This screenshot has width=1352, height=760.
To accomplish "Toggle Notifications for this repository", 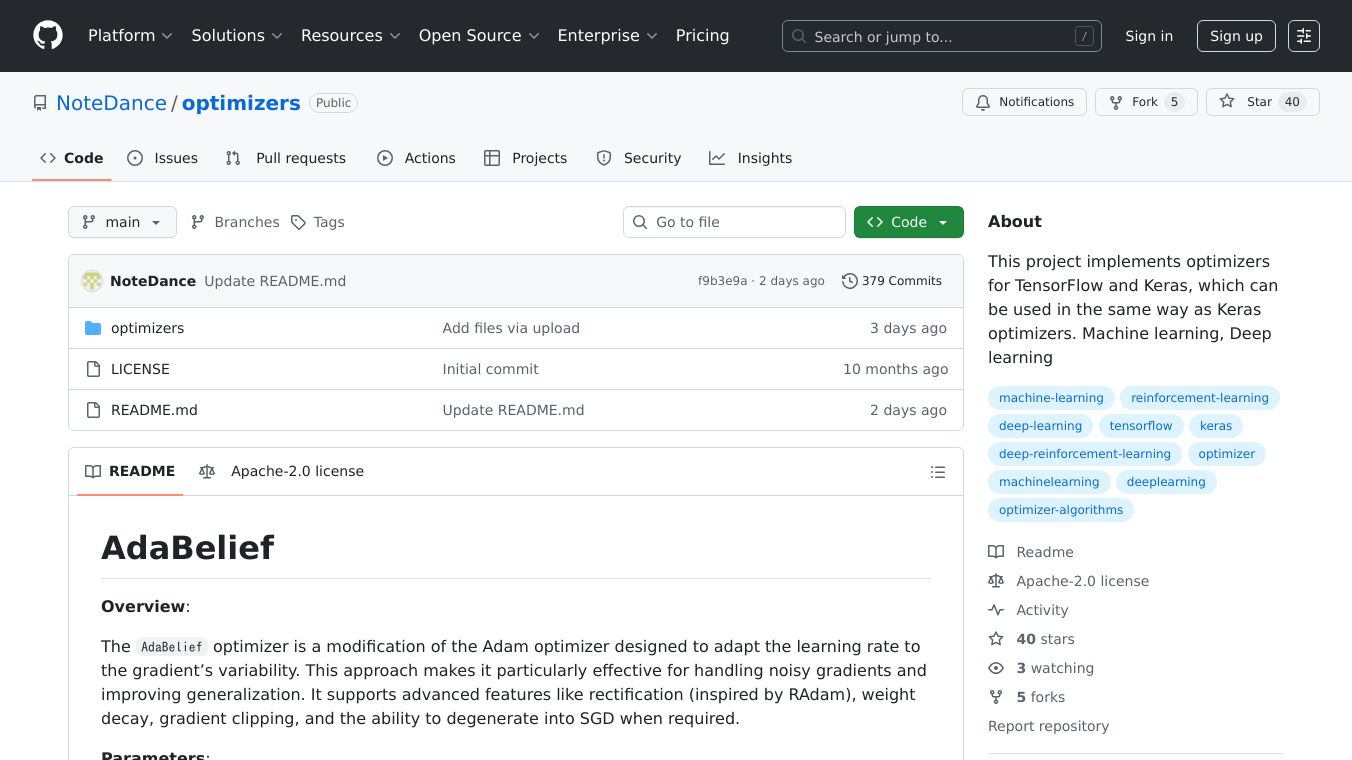I will point(1024,102).
